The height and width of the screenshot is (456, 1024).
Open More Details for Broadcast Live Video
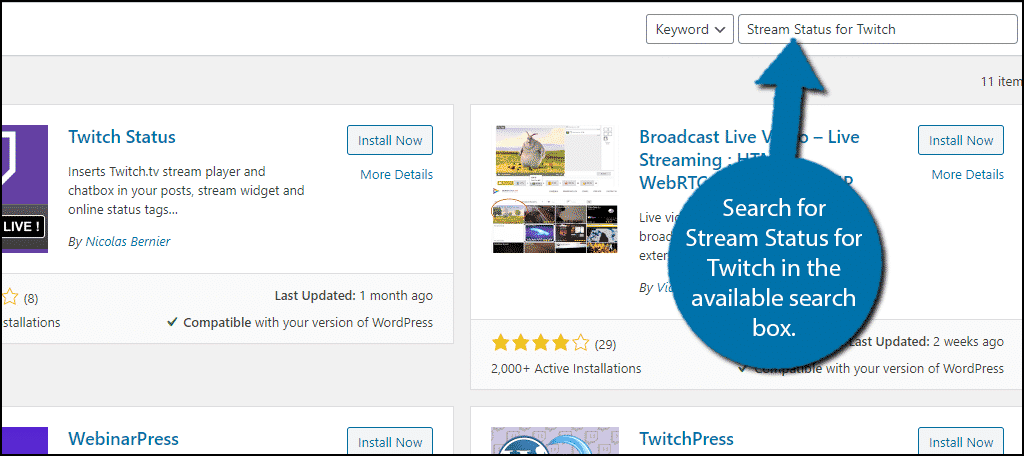click(x=968, y=174)
